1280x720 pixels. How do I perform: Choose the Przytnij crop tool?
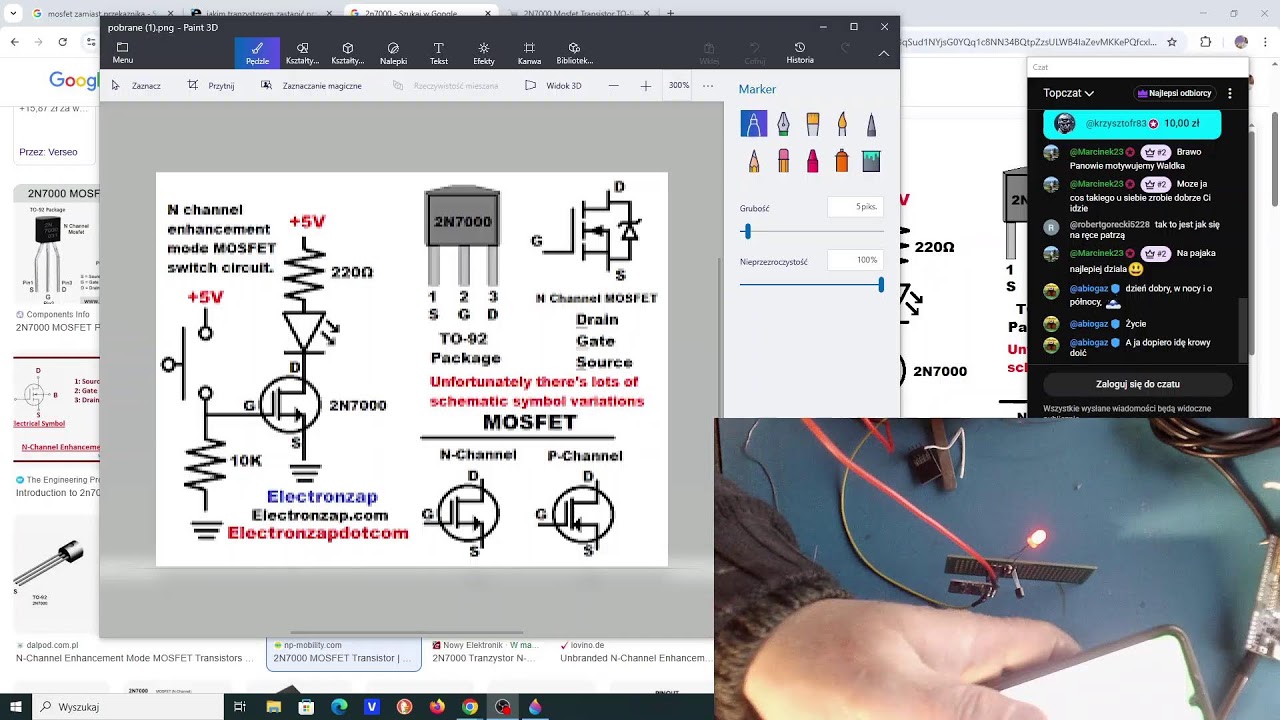(x=211, y=86)
